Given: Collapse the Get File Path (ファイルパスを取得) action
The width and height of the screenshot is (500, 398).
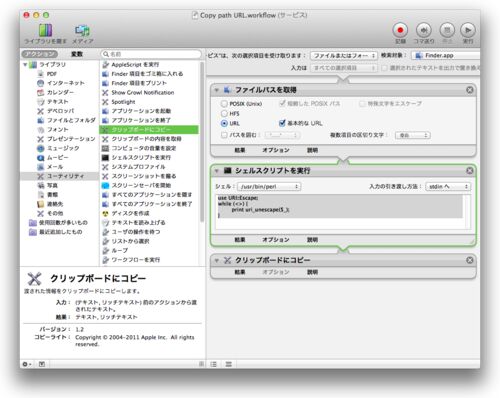Looking at the screenshot, I should pyautogui.click(x=217, y=90).
